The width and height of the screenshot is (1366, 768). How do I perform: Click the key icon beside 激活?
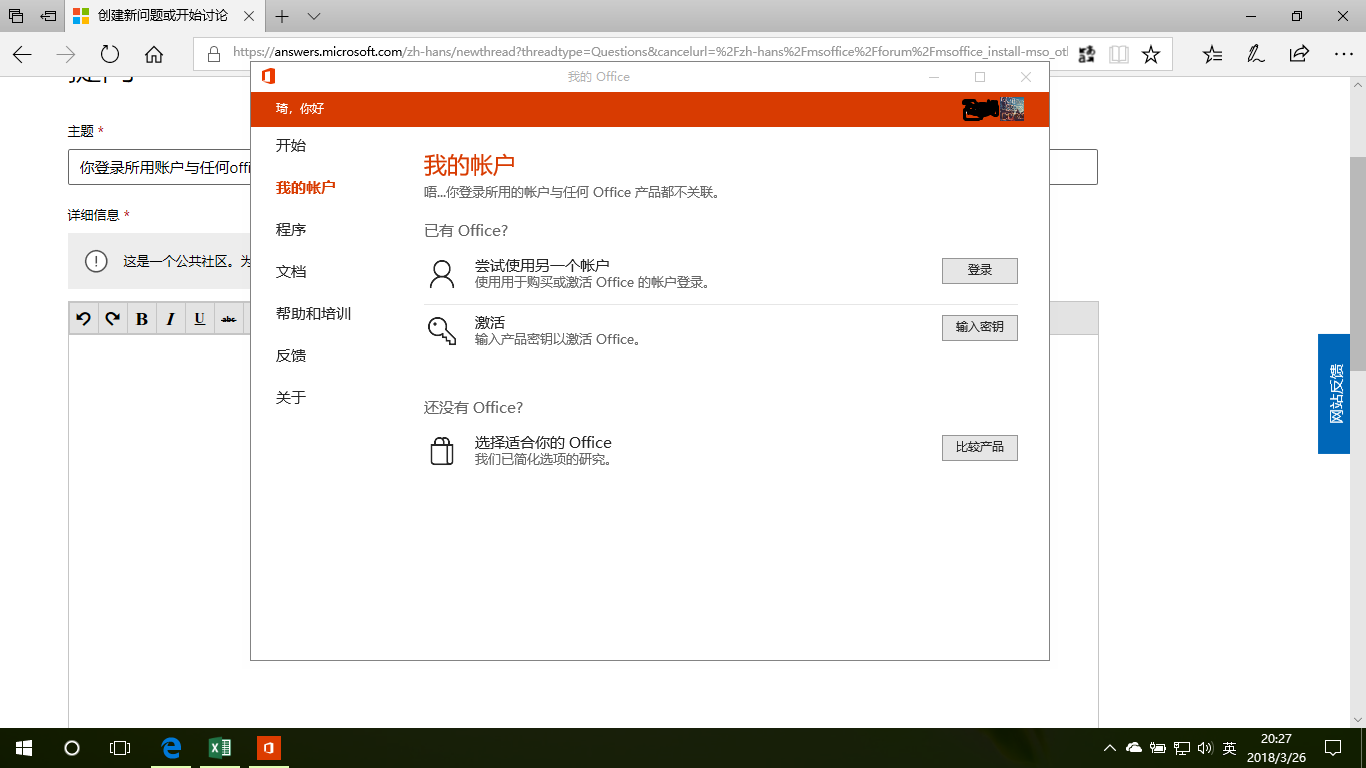coord(442,330)
